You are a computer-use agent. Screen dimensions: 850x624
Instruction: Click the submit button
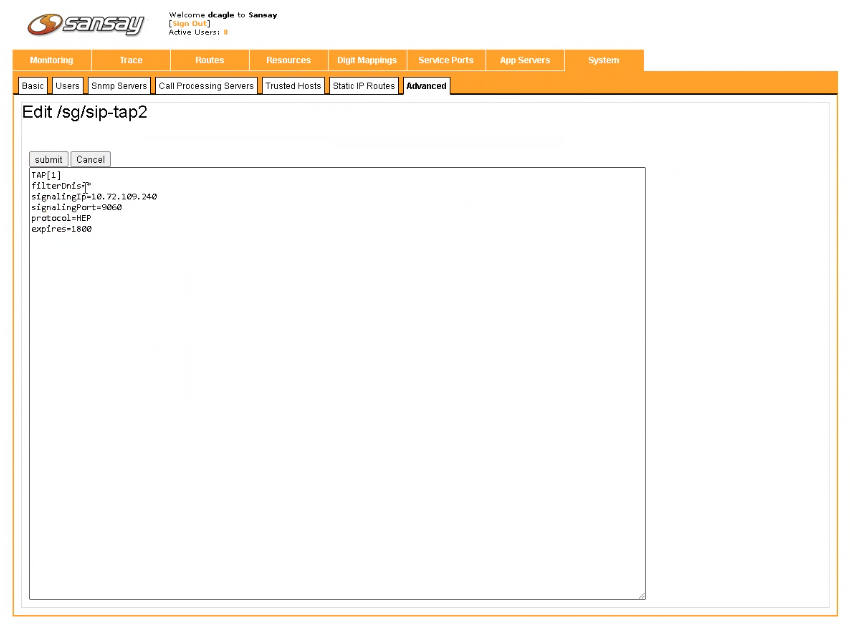(47, 159)
